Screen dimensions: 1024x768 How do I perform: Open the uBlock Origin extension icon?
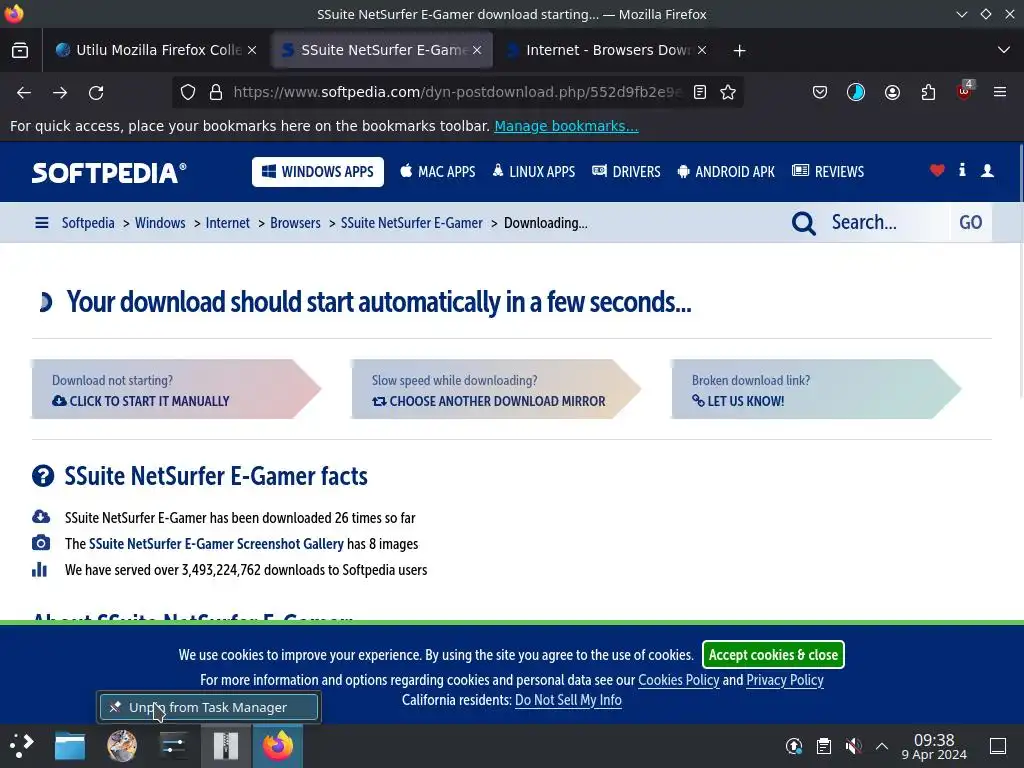(x=965, y=91)
